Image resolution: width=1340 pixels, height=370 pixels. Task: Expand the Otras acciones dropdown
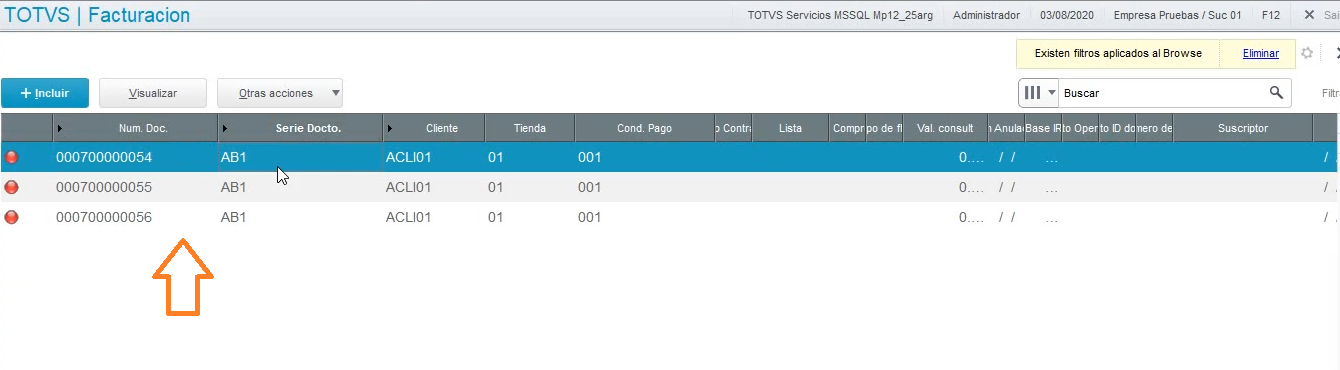[x=280, y=93]
